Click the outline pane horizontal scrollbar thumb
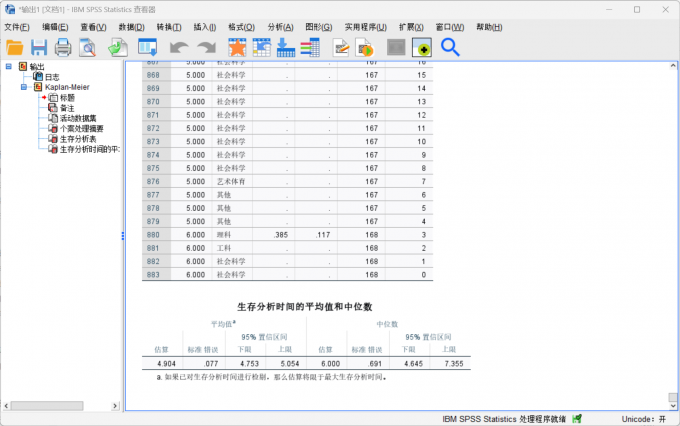680x426 pixels. point(47,406)
